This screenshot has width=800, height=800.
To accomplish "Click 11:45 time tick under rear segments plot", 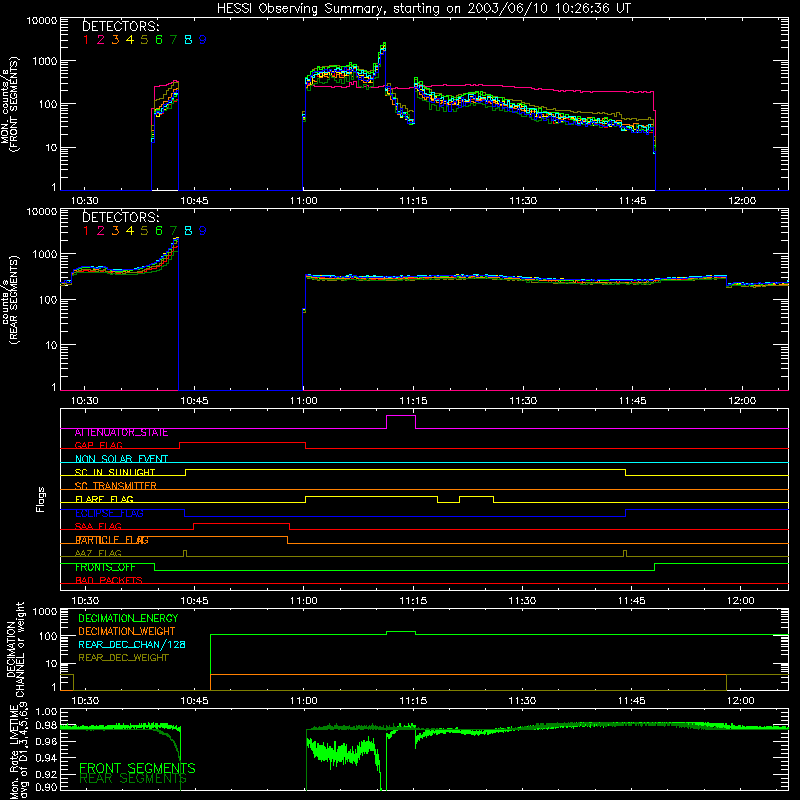I will pos(633,401).
